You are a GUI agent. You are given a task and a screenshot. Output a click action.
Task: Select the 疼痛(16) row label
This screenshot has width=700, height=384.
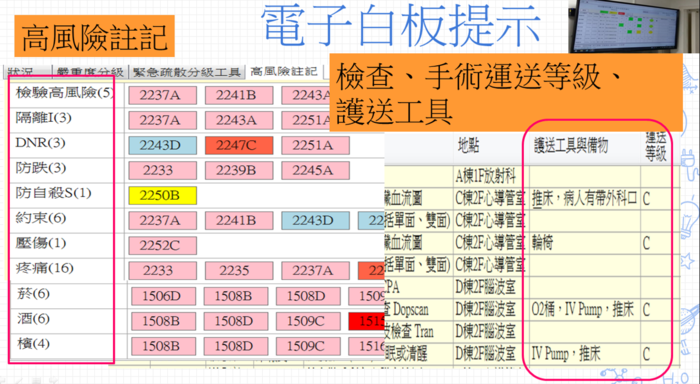click(44, 268)
